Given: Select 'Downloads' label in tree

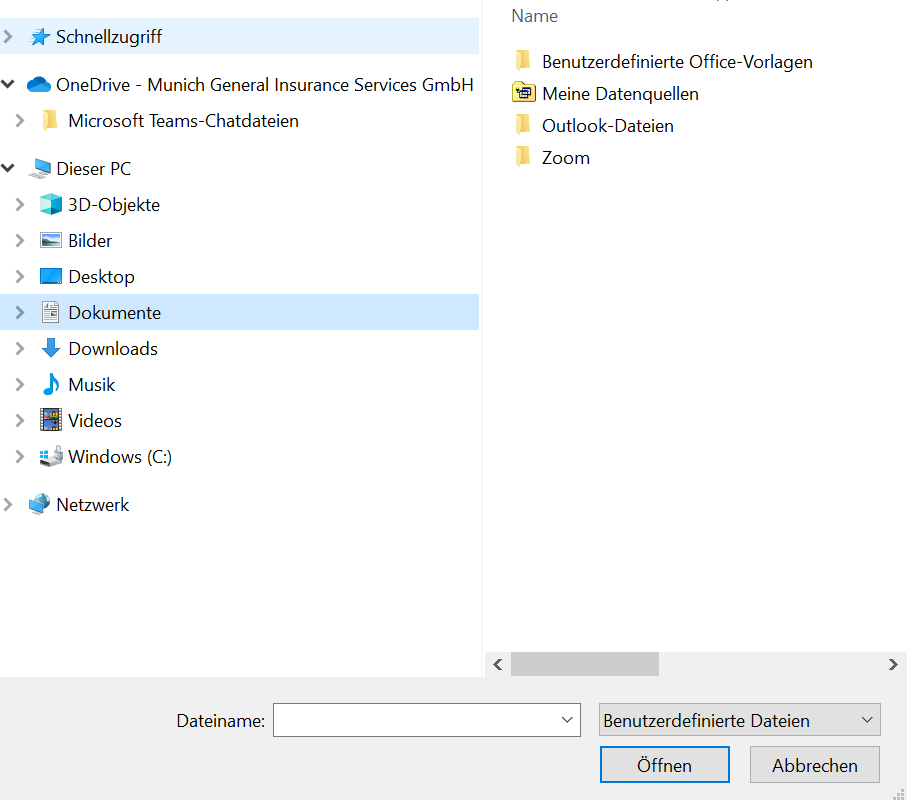Looking at the screenshot, I should 113,349.
